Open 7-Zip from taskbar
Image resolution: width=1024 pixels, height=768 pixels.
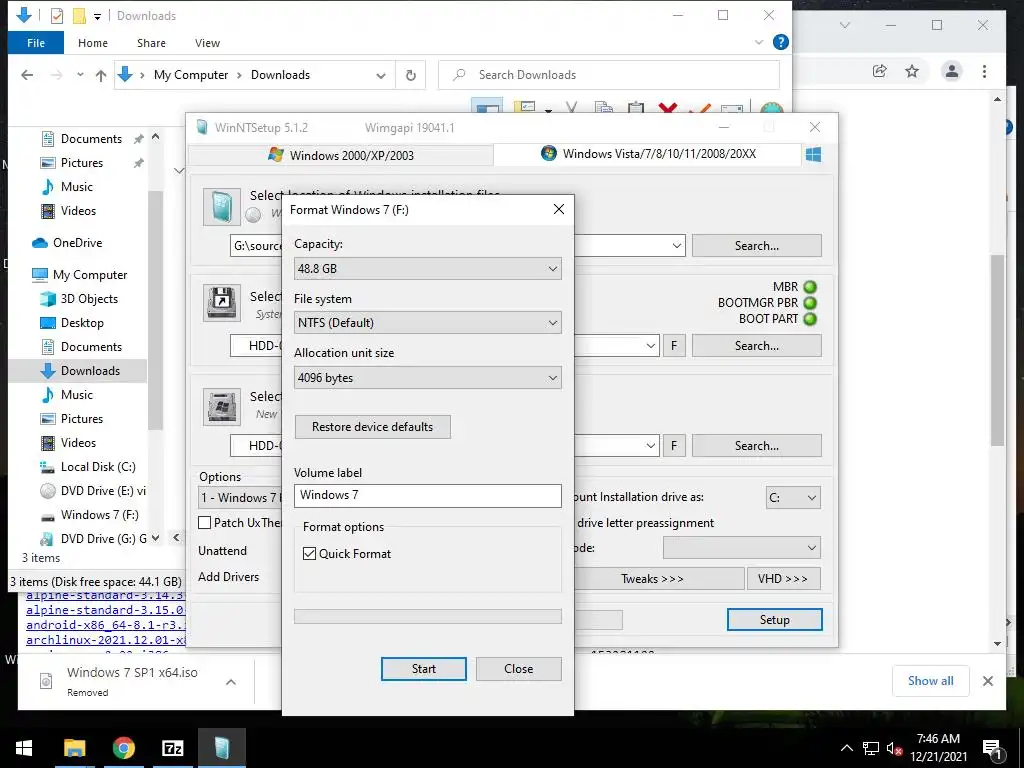point(172,748)
